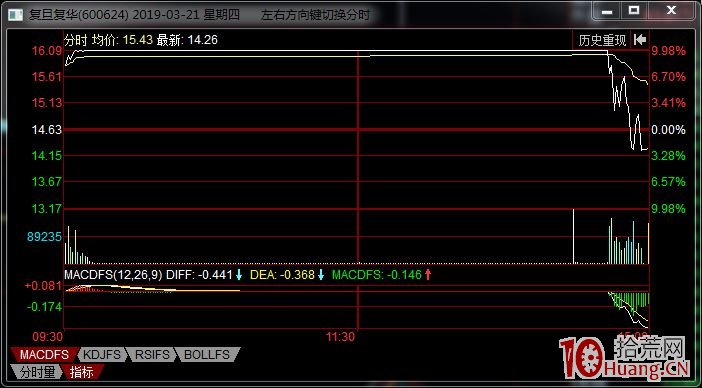Click the 09:30 time axis label
The image size is (702, 388).
click(48, 336)
